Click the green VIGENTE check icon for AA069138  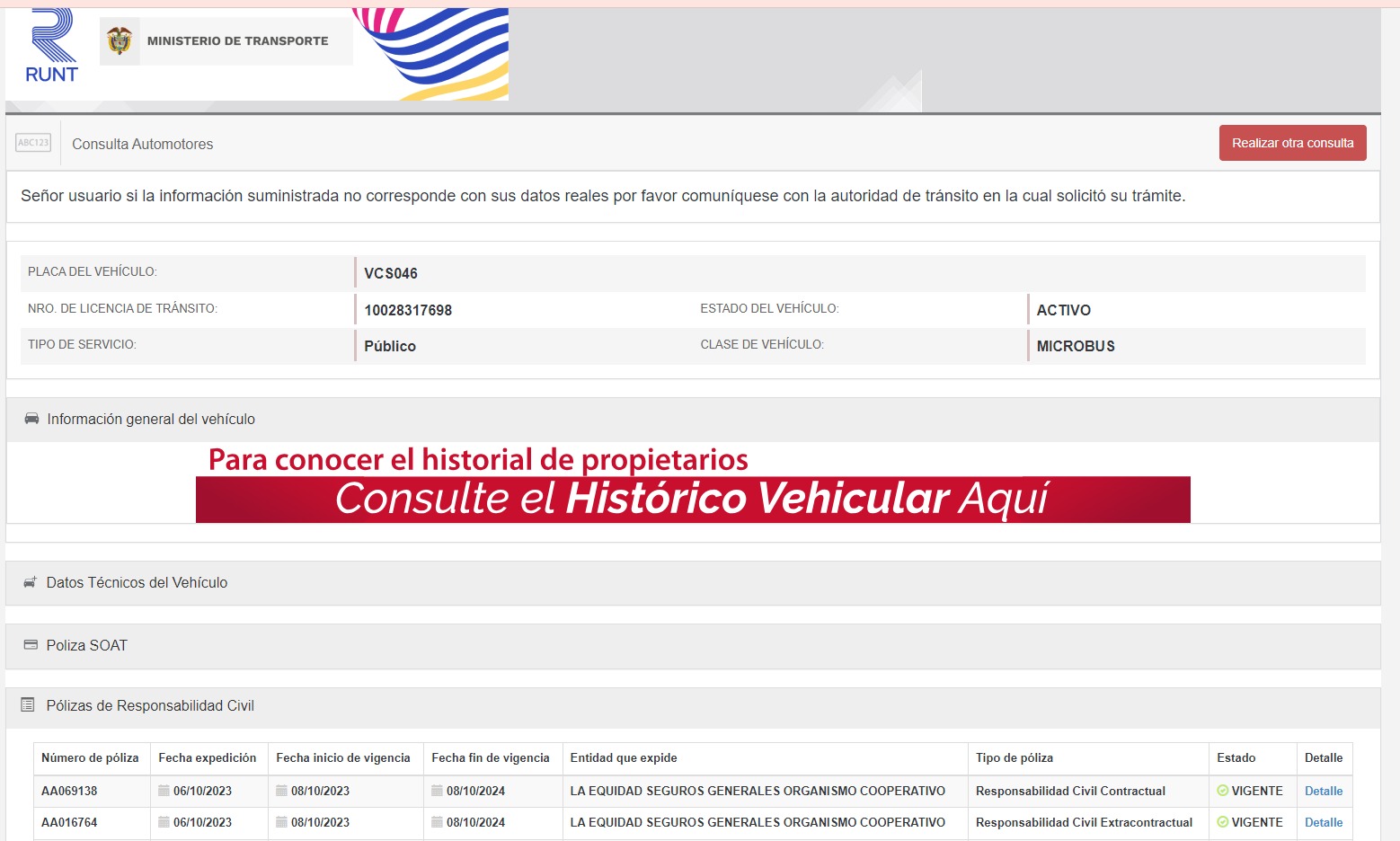click(1222, 791)
